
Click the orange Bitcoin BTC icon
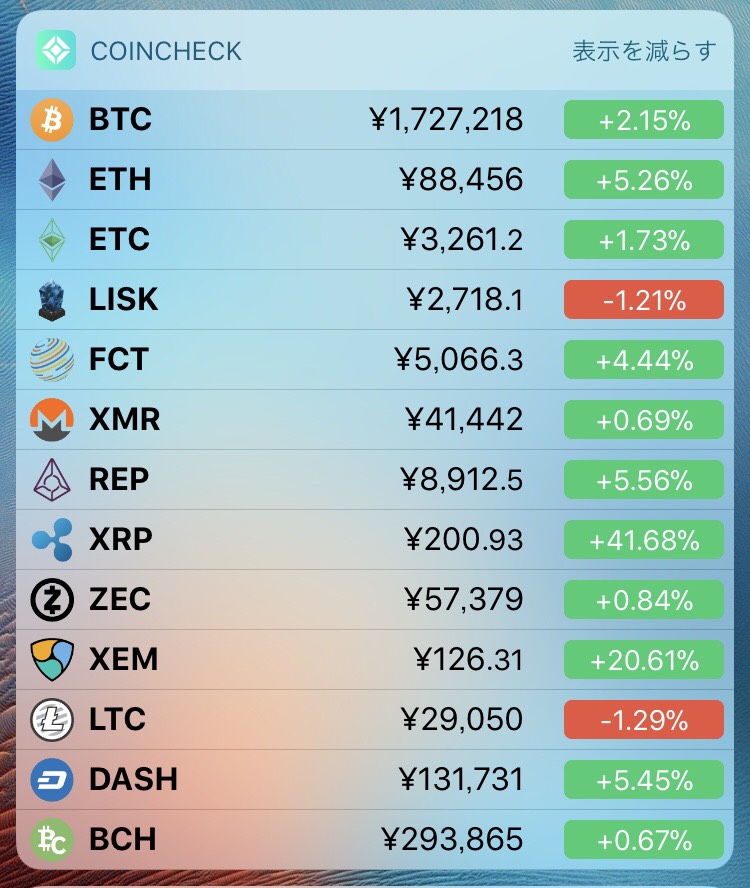point(52,119)
